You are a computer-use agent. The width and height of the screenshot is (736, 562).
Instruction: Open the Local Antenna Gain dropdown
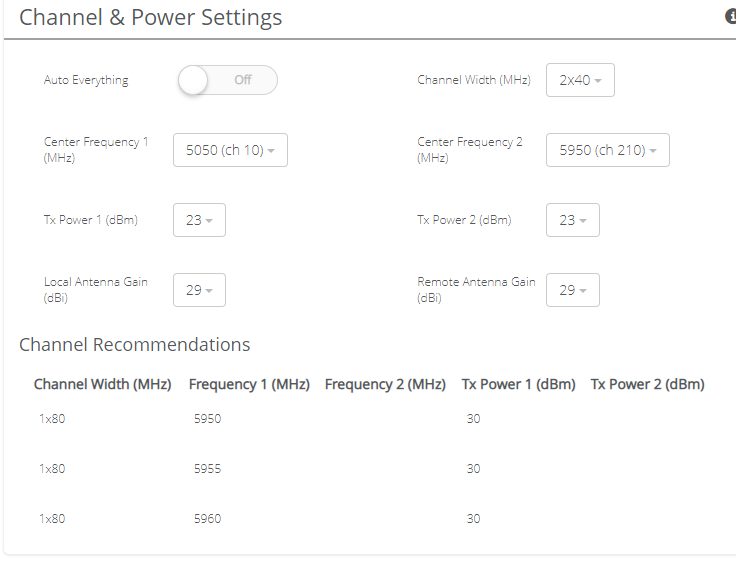(x=199, y=290)
